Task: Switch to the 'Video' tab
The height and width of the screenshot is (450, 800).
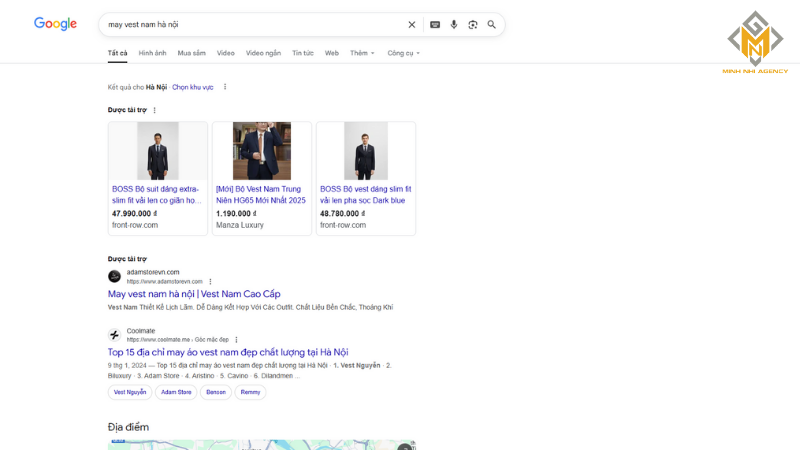Action: 226,53
